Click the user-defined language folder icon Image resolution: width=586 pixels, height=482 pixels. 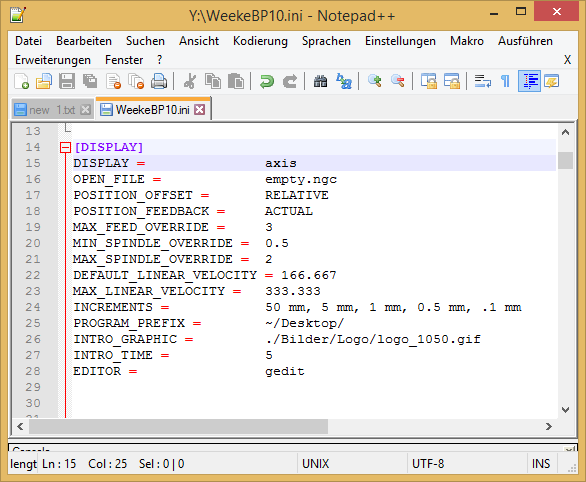click(552, 81)
